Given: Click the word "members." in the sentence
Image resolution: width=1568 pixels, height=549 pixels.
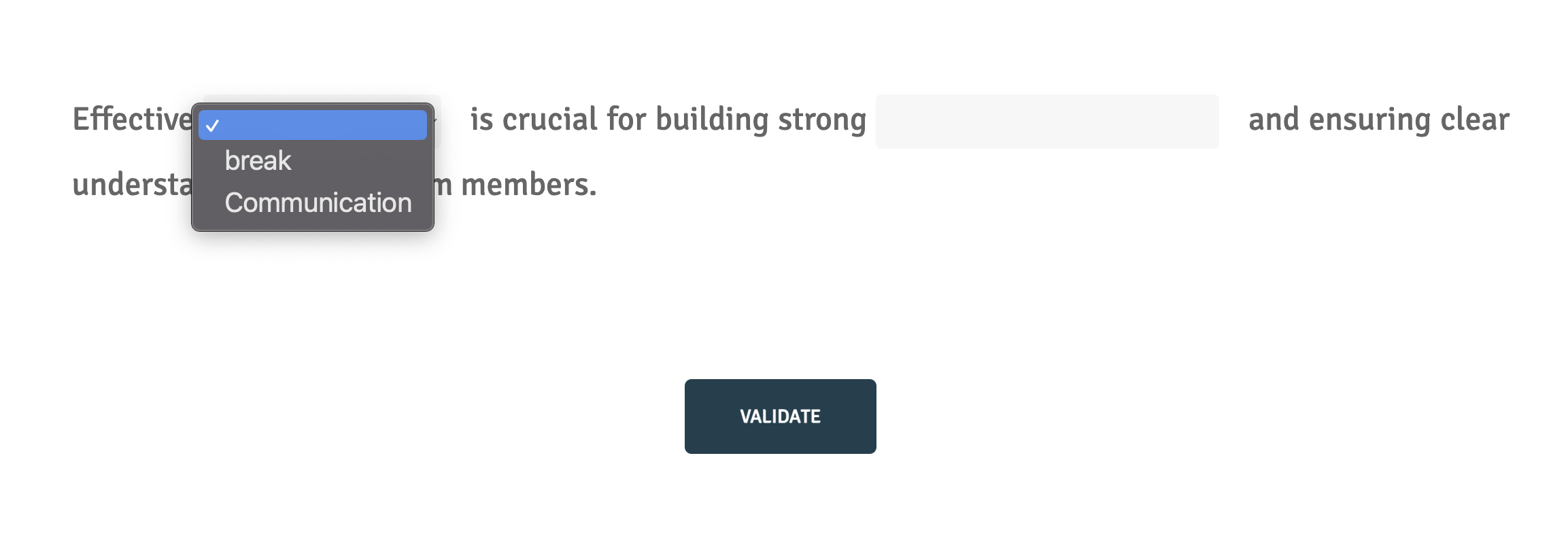Looking at the screenshot, I should pos(529,185).
